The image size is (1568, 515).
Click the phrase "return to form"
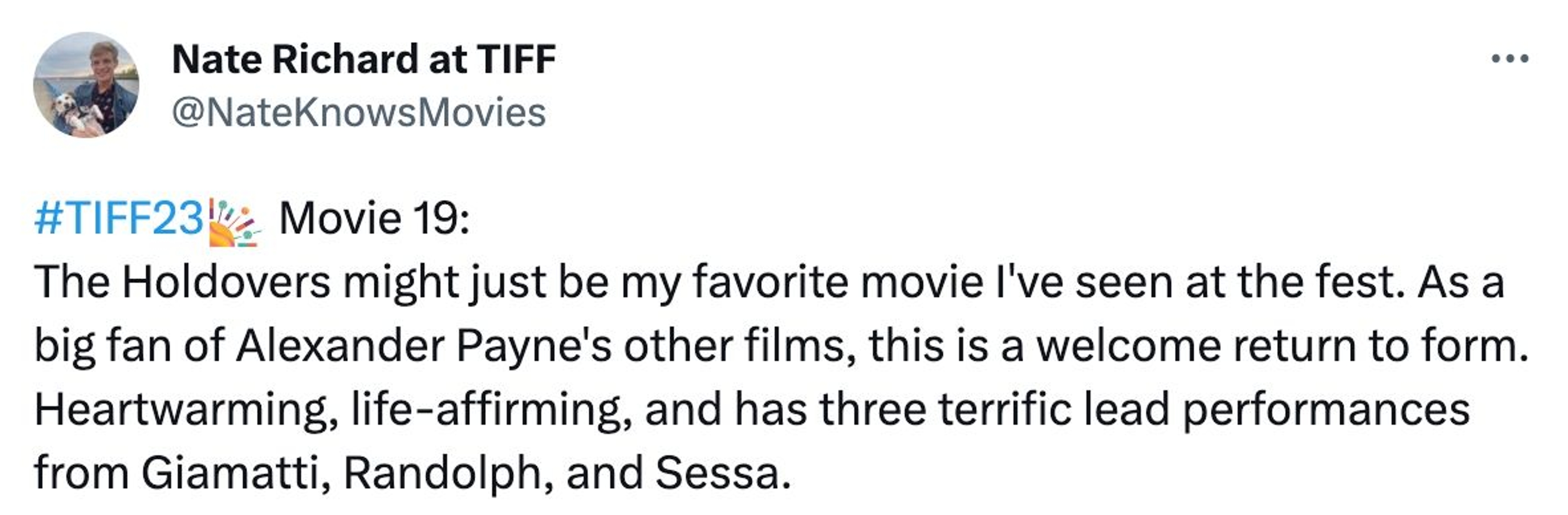click(x=1381, y=346)
